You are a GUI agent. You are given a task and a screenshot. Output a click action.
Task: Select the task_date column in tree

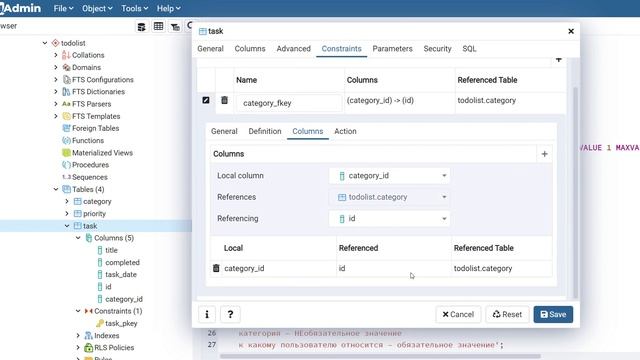tap(121, 275)
